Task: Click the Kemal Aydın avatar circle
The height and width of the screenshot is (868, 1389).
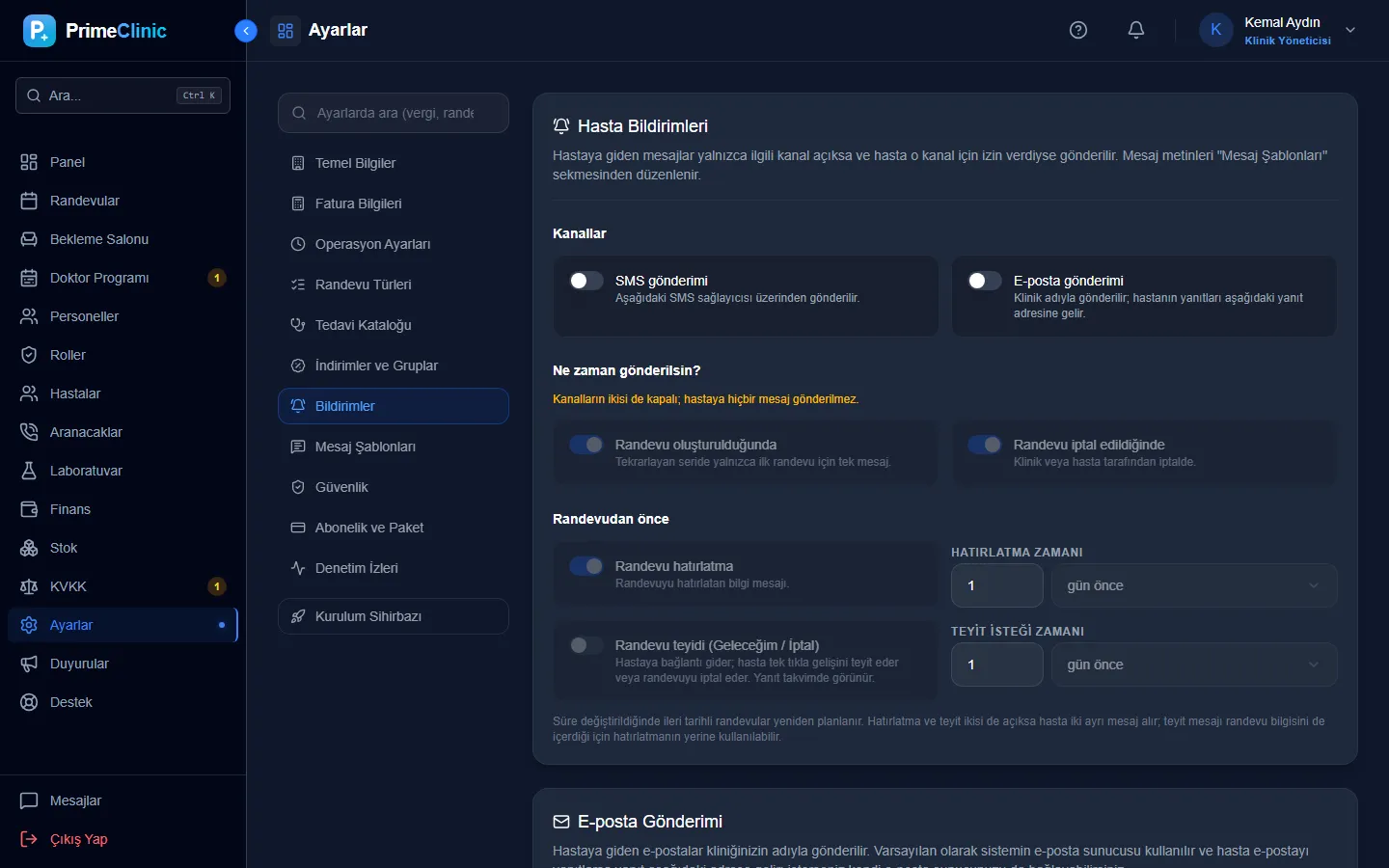Action: click(x=1216, y=30)
